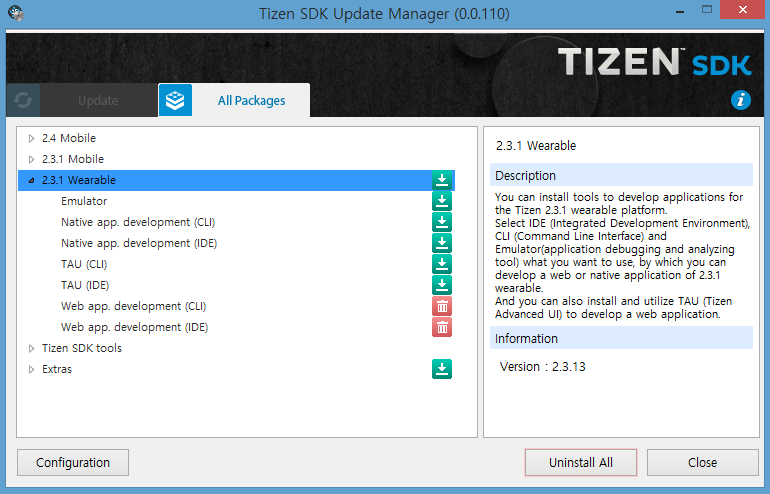The image size is (770, 494).
Task: Select the Emulator tree item
Action: coord(236,201)
